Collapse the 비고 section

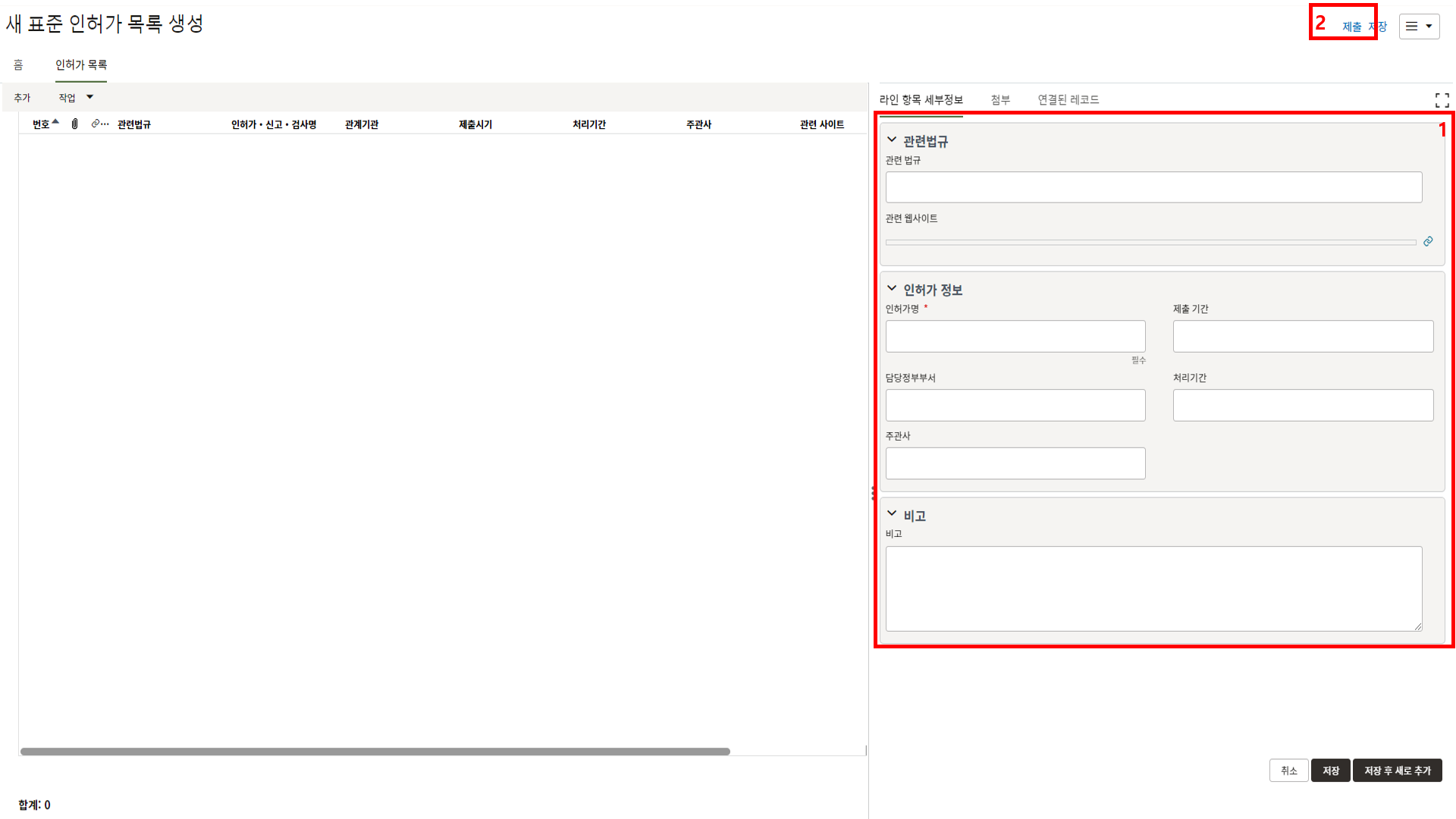pos(892,514)
